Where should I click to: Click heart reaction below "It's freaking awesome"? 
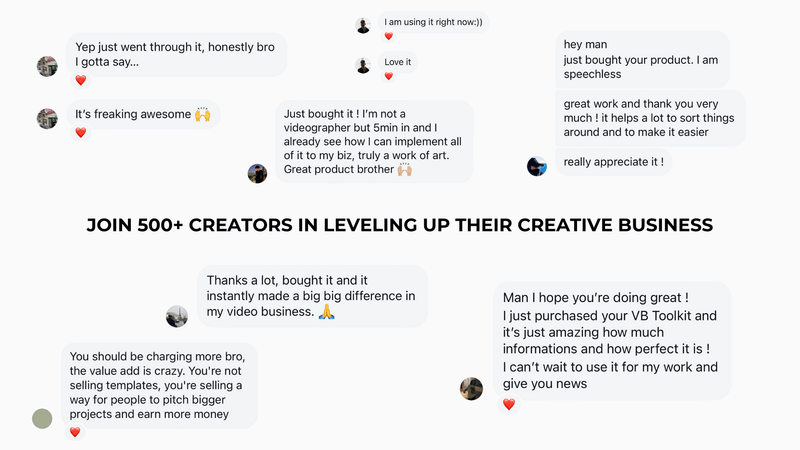coord(81,133)
